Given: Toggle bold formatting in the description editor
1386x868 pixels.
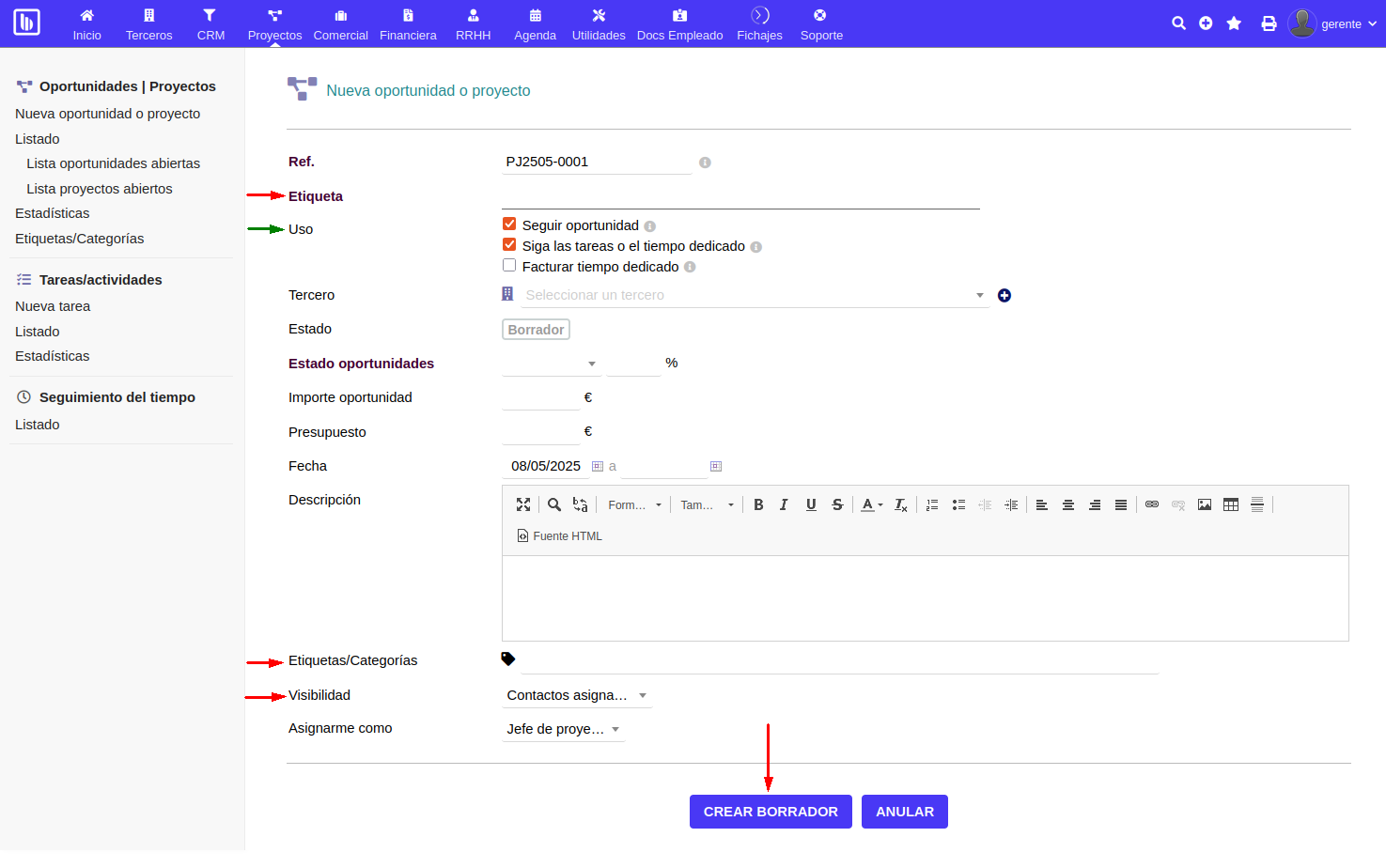Looking at the screenshot, I should point(757,504).
